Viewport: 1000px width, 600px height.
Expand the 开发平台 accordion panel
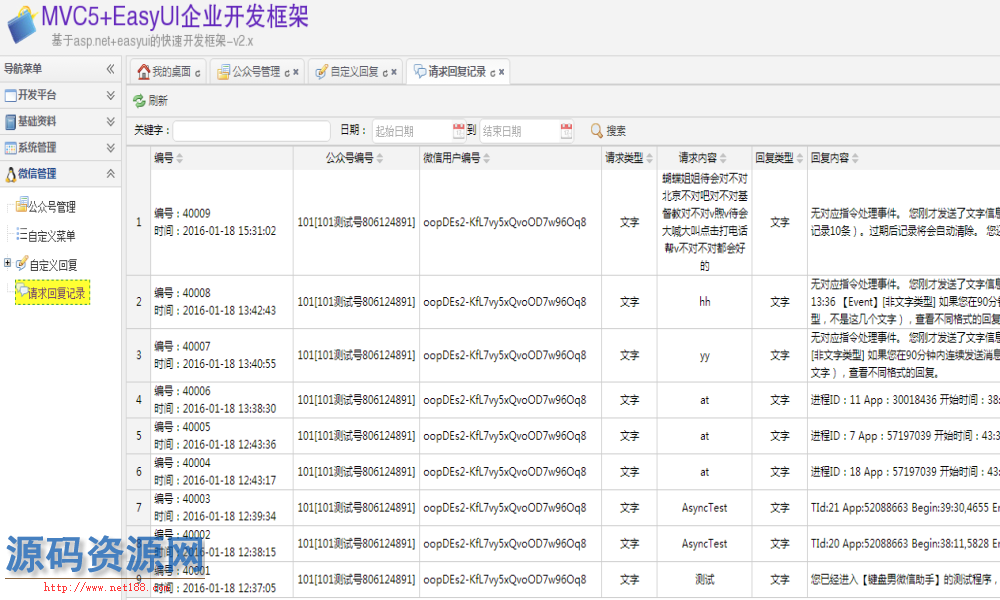pos(111,95)
